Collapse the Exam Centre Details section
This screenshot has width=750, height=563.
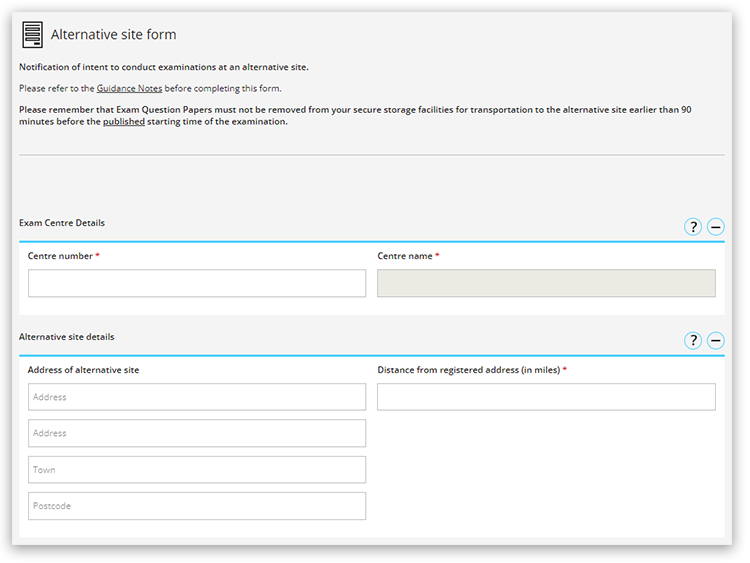coord(716,227)
